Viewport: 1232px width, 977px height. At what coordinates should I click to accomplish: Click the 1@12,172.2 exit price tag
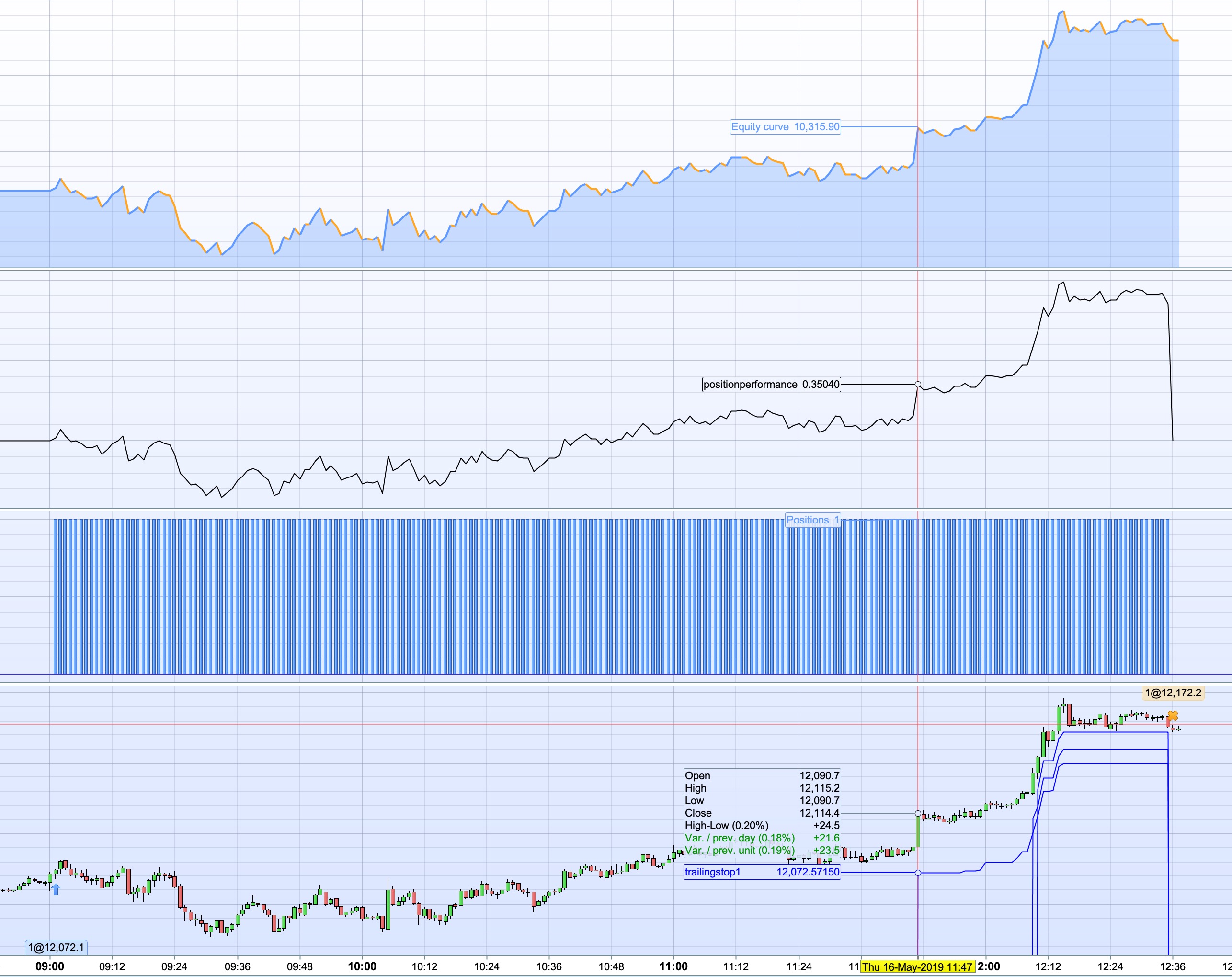tap(1173, 693)
